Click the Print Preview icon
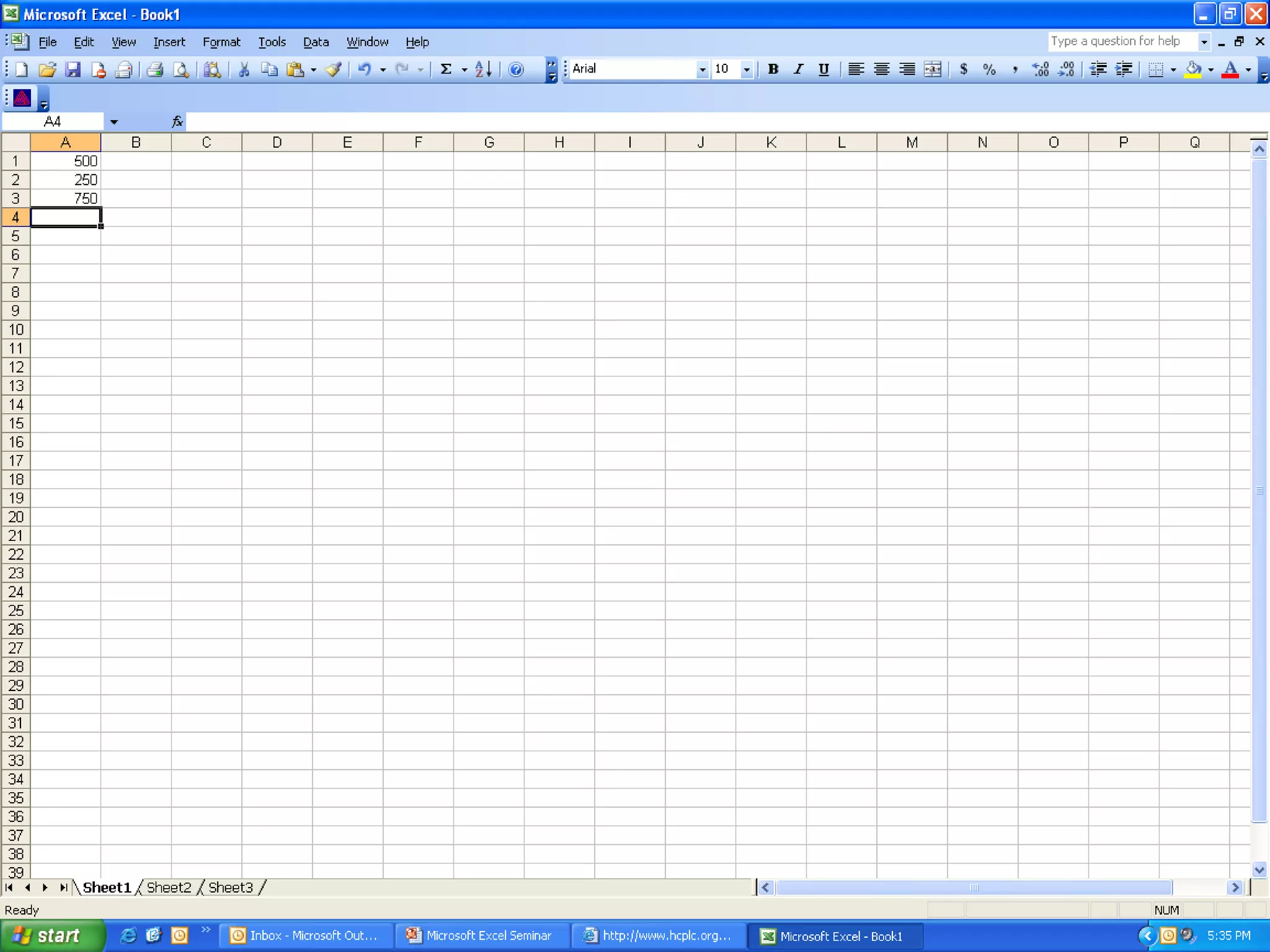Screen dimensions: 1270x952 click(180, 69)
